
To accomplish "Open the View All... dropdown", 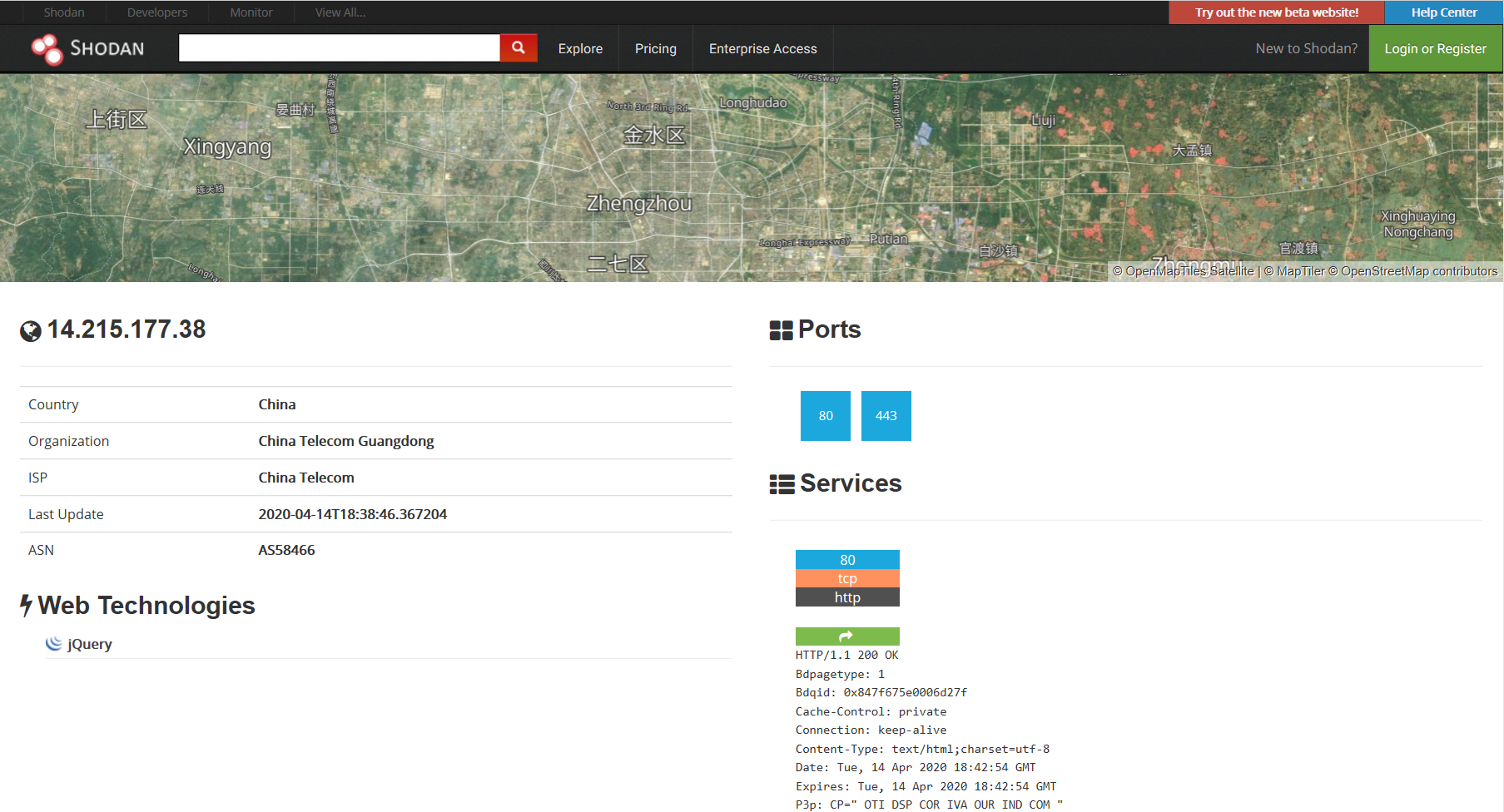I will 340,12.
